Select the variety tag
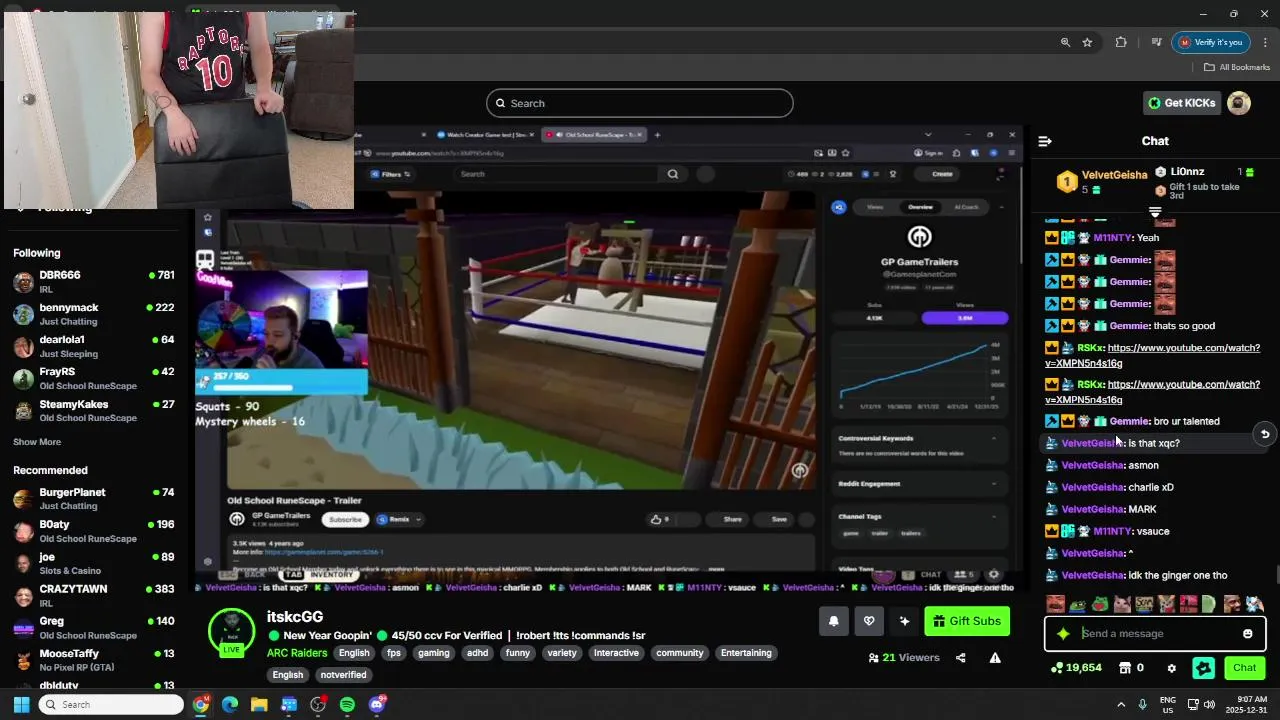Image resolution: width=1280 pixels, height=720 pixels. (562, 653)
